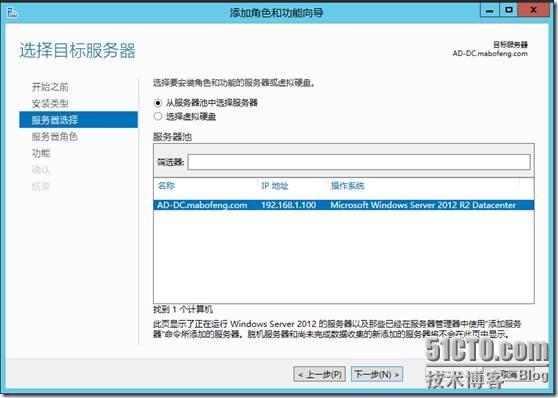Minimize the wizard window

(x=490, y=10)
